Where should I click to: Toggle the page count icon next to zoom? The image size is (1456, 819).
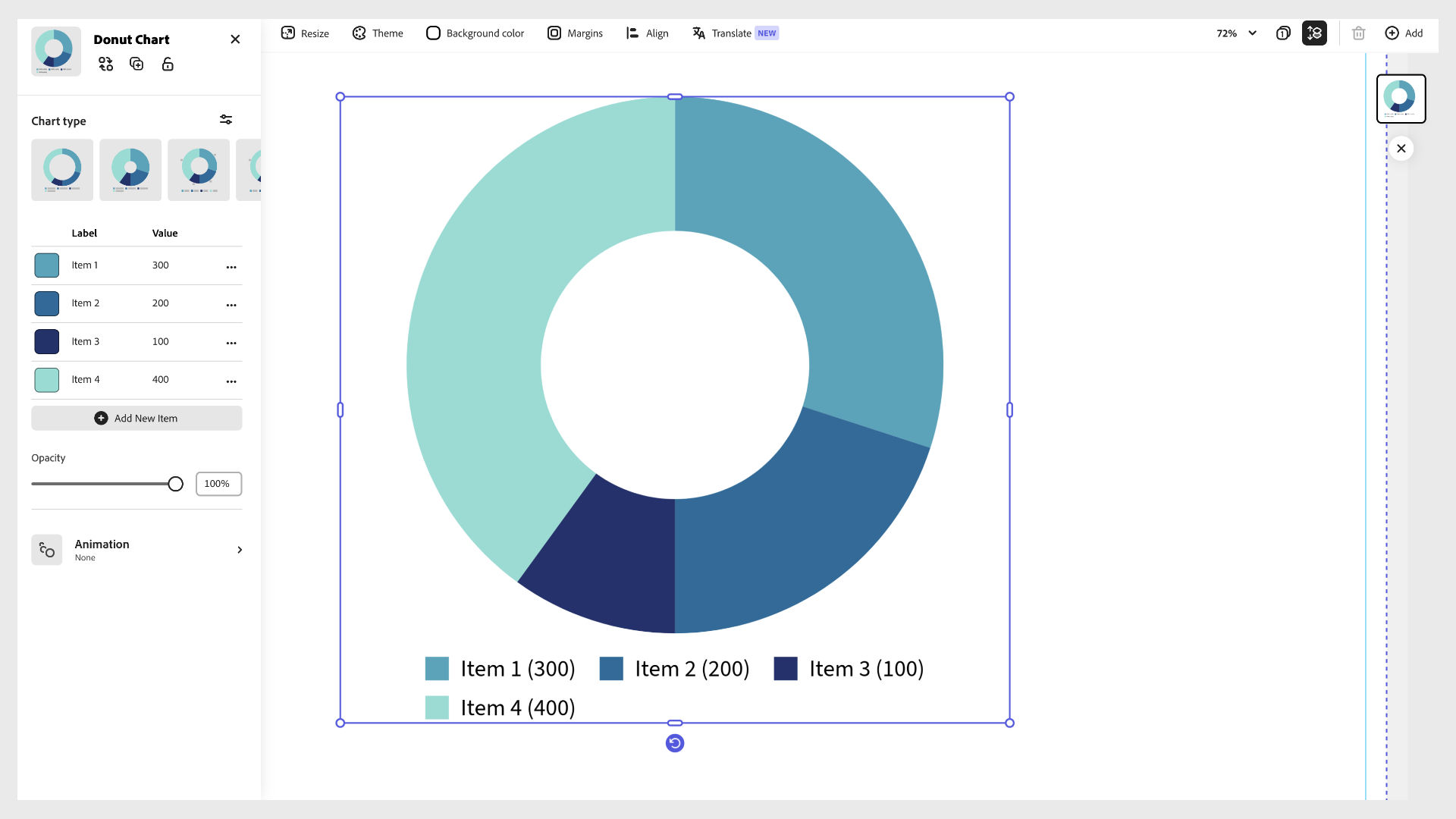pos(1283,33)
